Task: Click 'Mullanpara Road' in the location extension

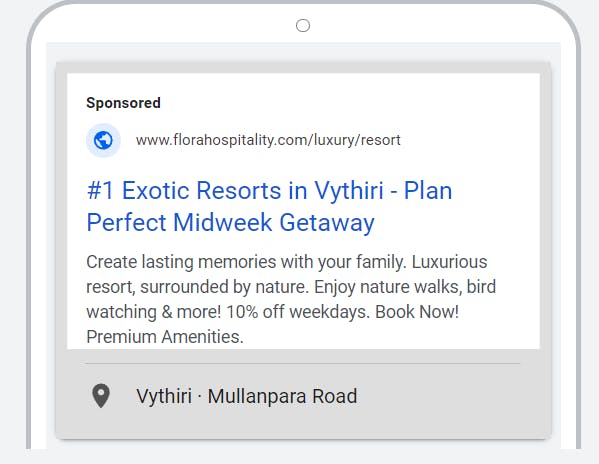Action: pos(282,396)
